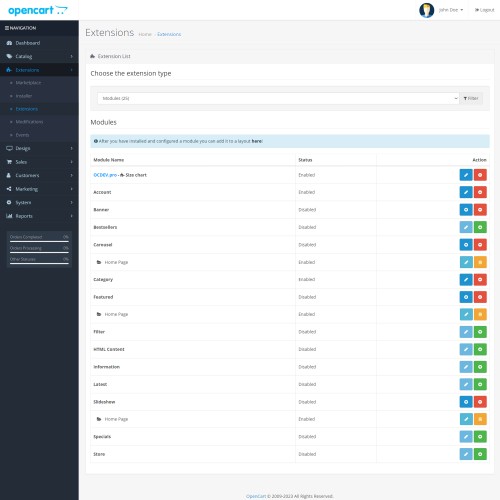Add a new Banner module instance
500x500 pixels.
(x=466, y=210)
